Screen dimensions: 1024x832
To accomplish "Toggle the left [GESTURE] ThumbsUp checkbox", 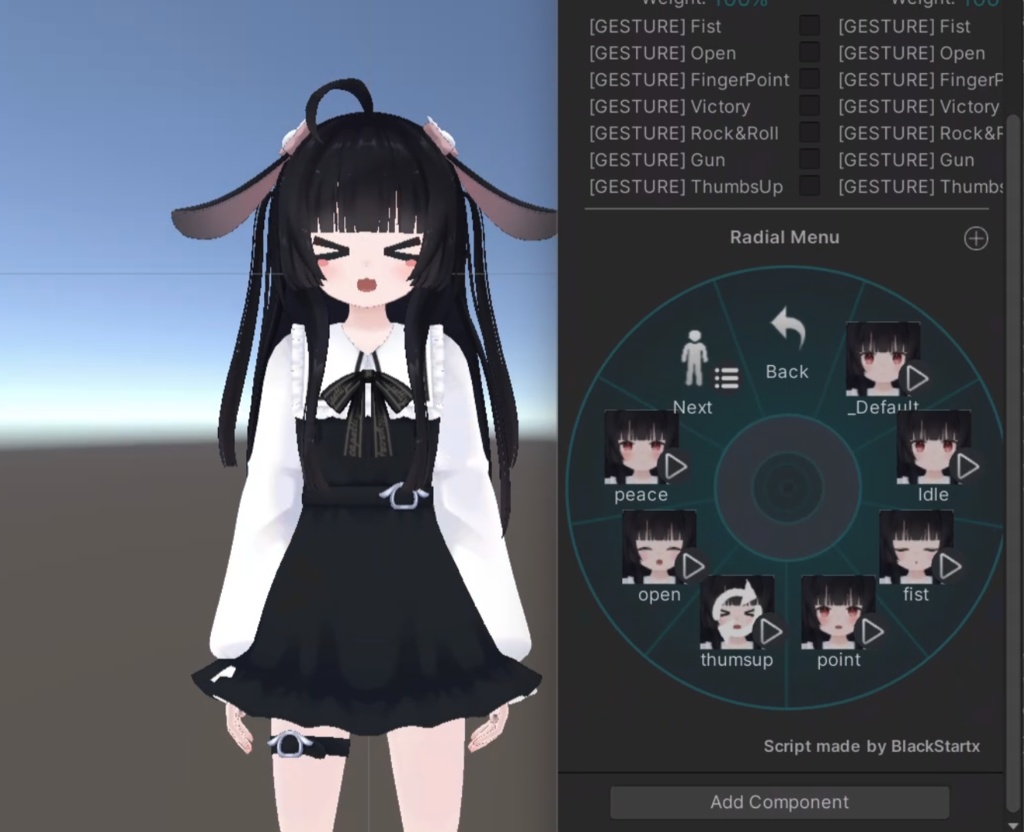I will pyautogui.click(x=809, y=185).
